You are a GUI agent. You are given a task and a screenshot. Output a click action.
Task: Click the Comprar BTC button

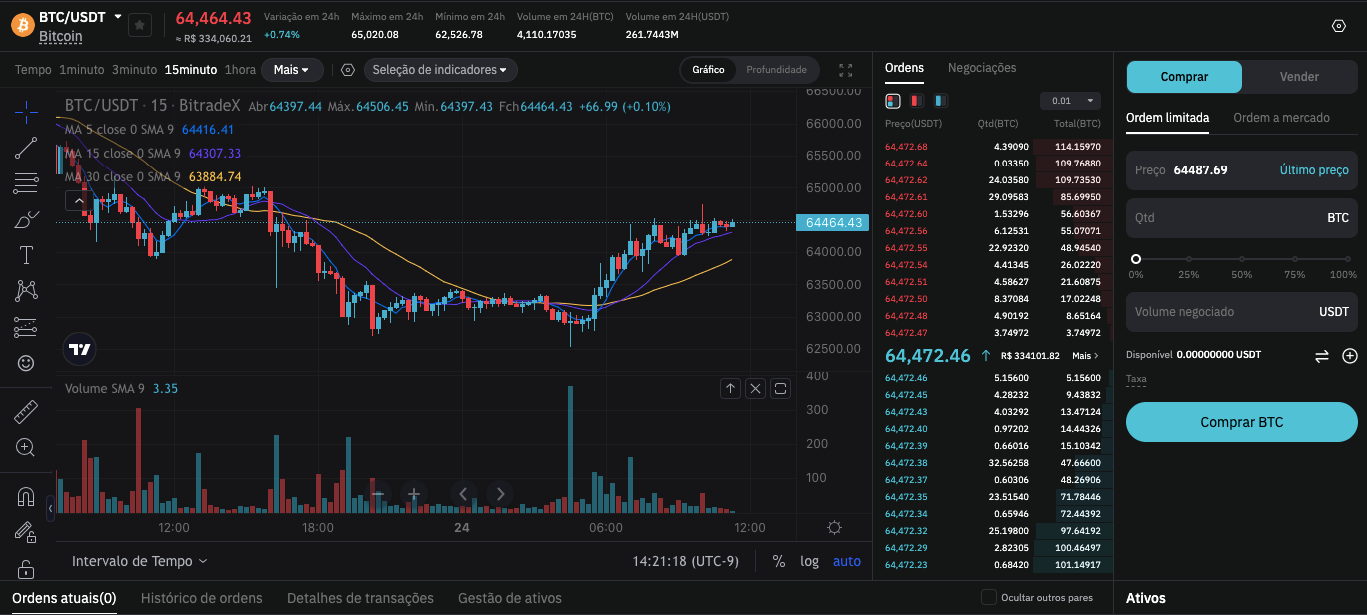1241,422
